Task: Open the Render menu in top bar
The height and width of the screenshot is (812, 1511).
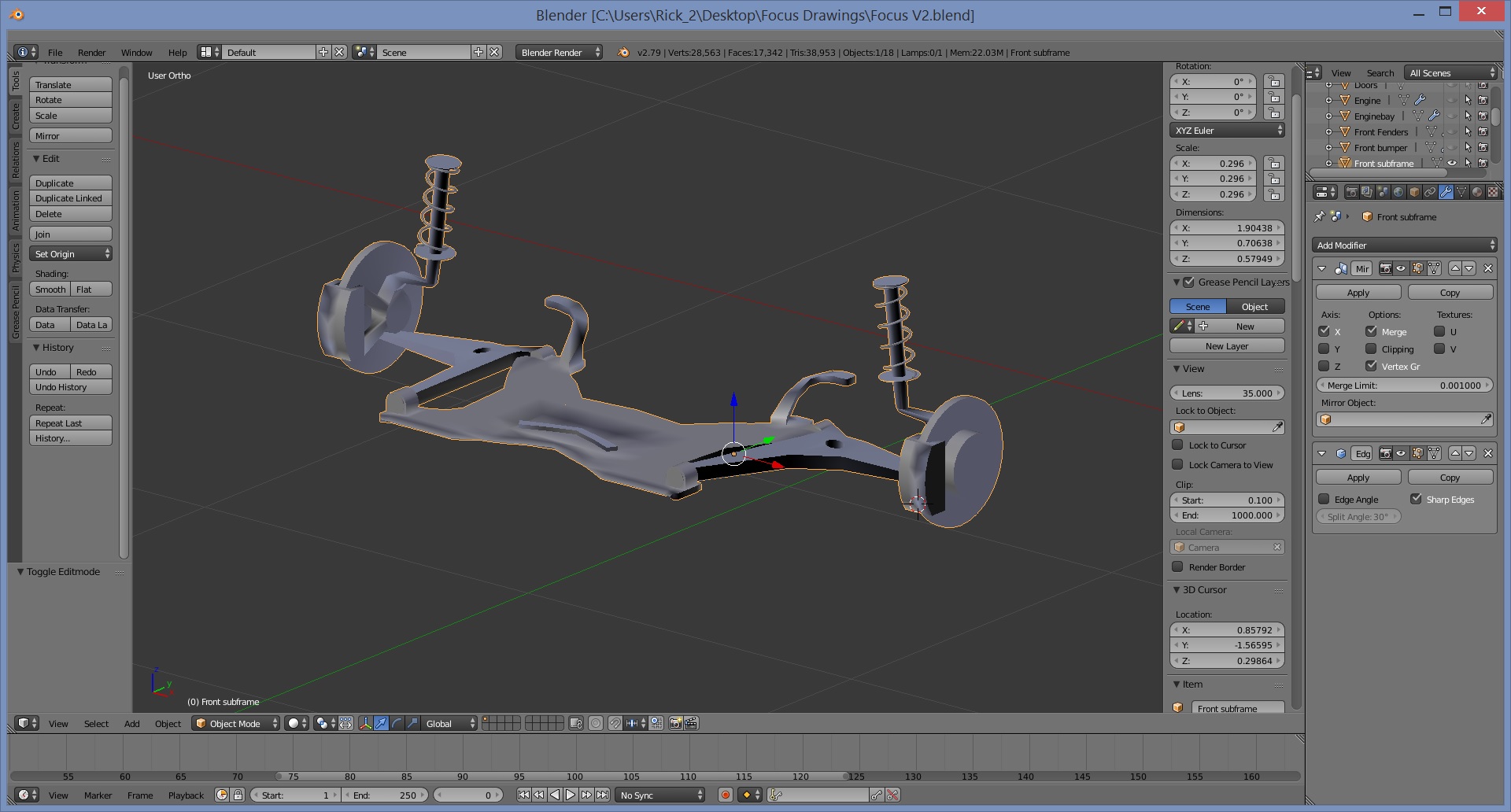Action: click(91, 53)
